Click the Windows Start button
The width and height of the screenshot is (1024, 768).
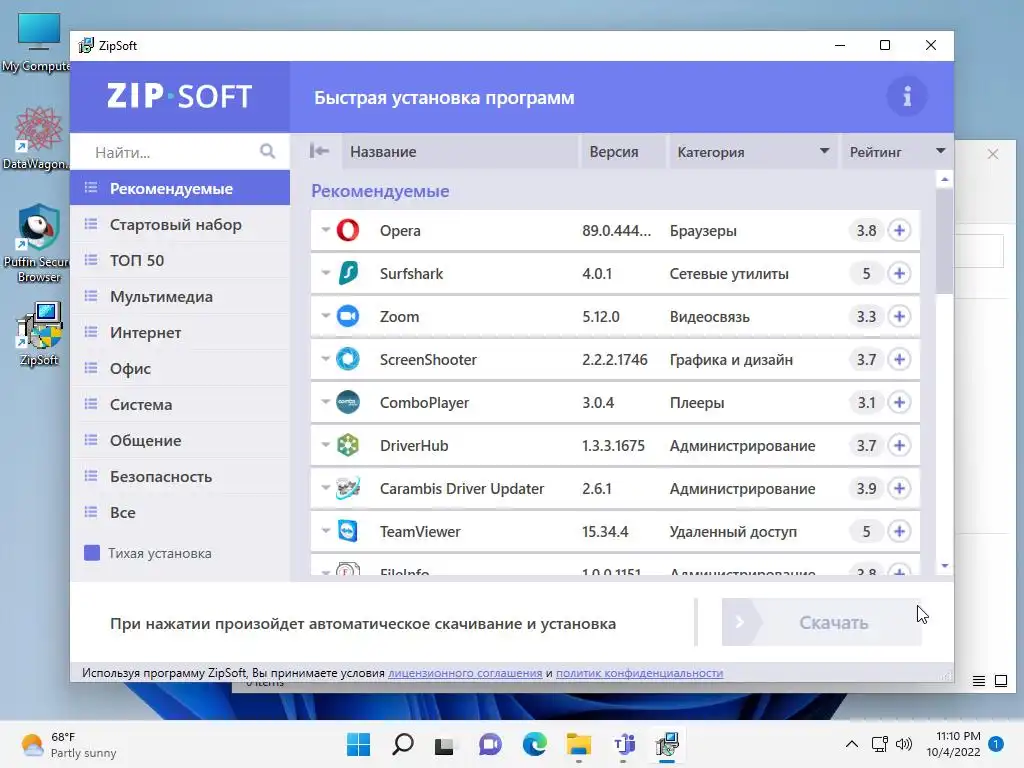[x=358, y=744]
